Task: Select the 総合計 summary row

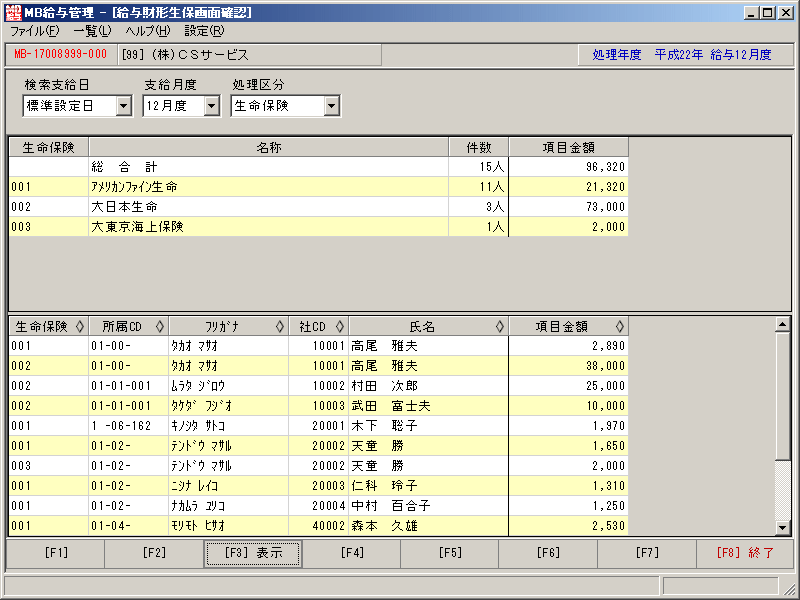Action: coord(319,167)
